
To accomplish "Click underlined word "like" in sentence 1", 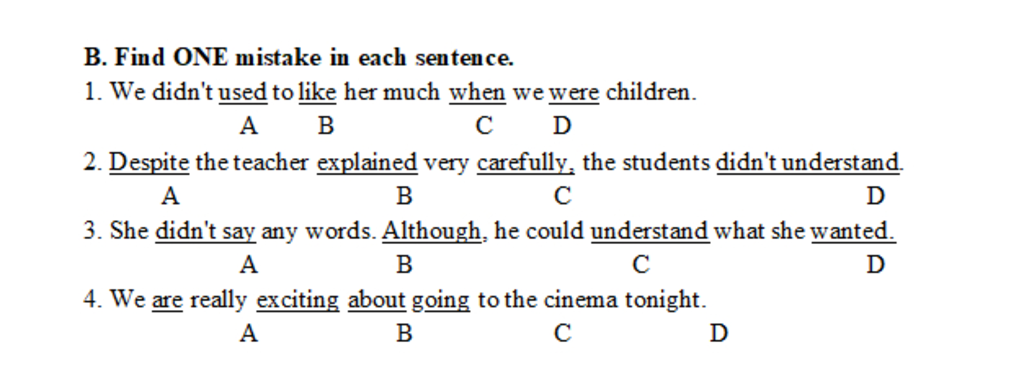I will [317, 93].
